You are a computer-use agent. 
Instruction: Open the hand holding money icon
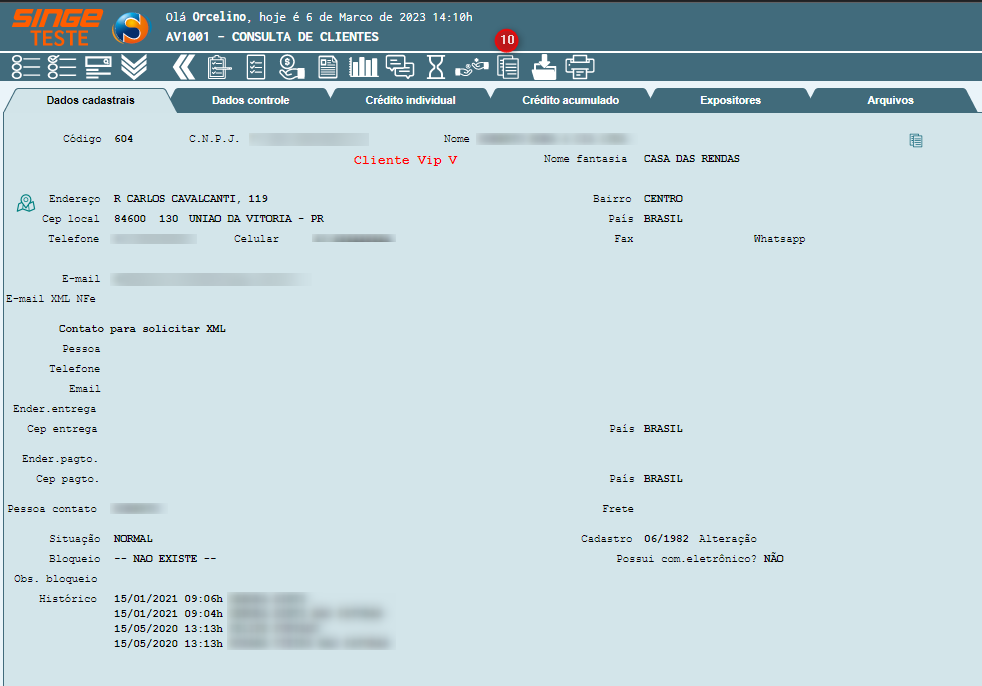click(291, 67)
